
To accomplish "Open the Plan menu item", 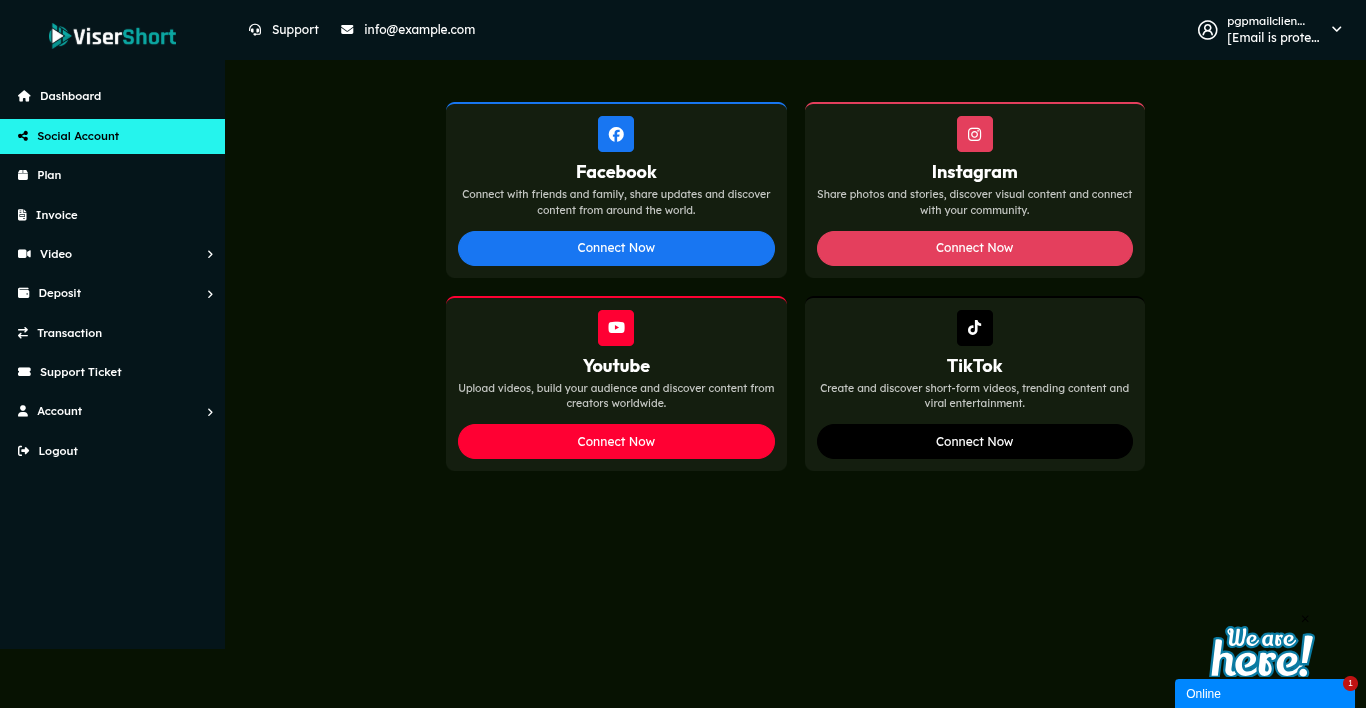I will [x=49, y=175].
